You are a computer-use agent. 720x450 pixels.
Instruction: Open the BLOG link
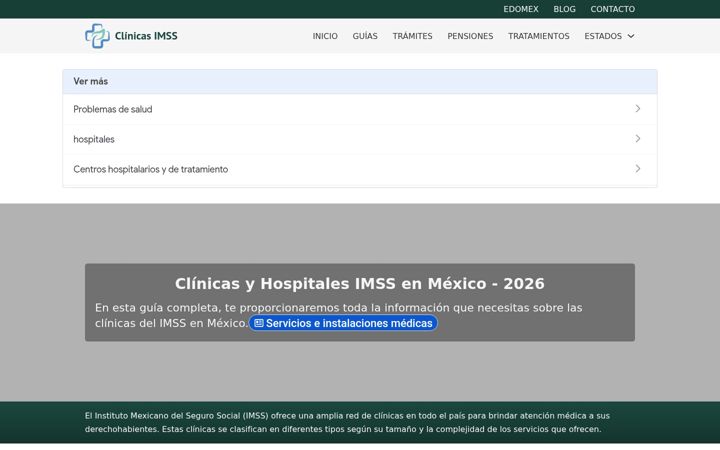coord(564,9)
